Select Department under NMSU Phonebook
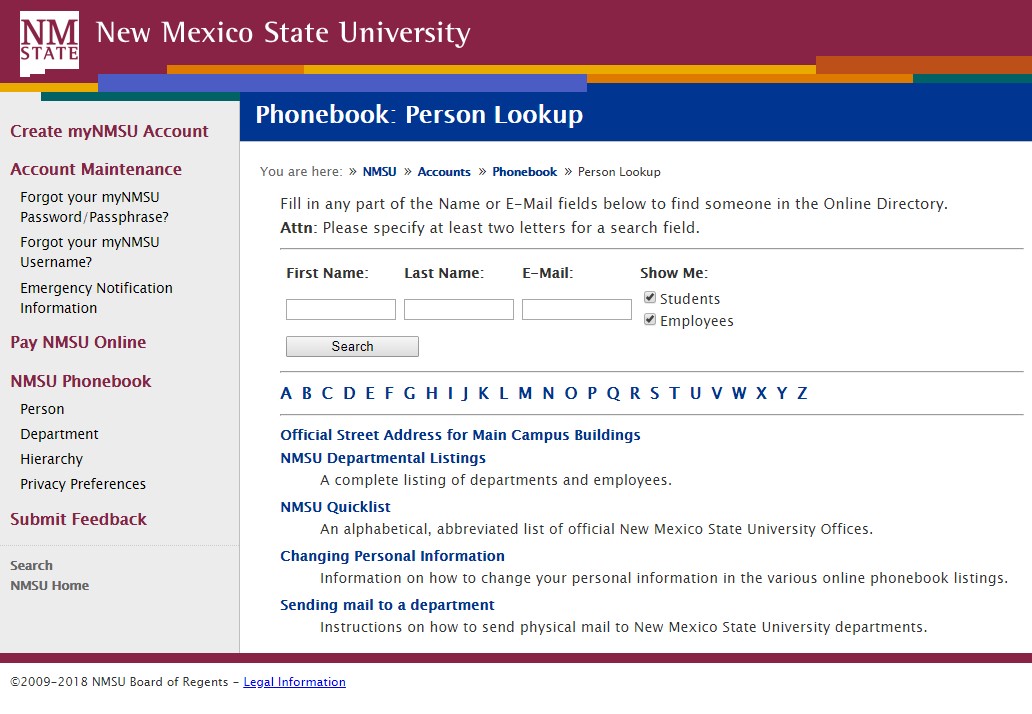This screenshot has height=714, width=1032. pyautogui.click(x=59, y=434)
